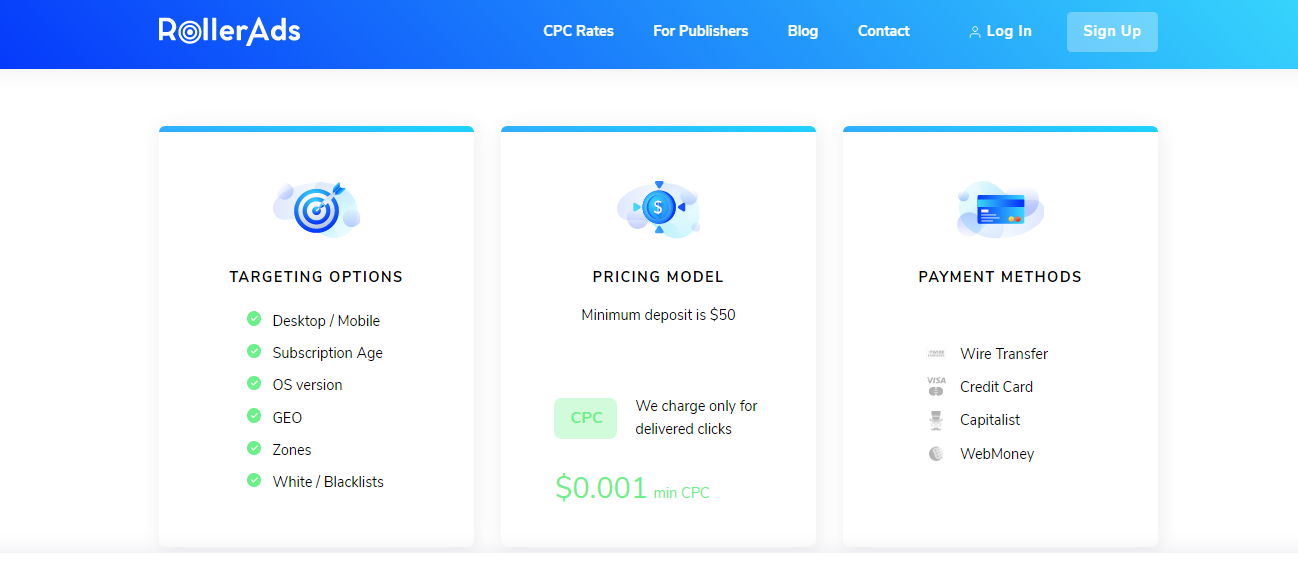Open the CPC Rates menu item
The width and height of the screenshot is (1298, 565).
click(578, 31)
